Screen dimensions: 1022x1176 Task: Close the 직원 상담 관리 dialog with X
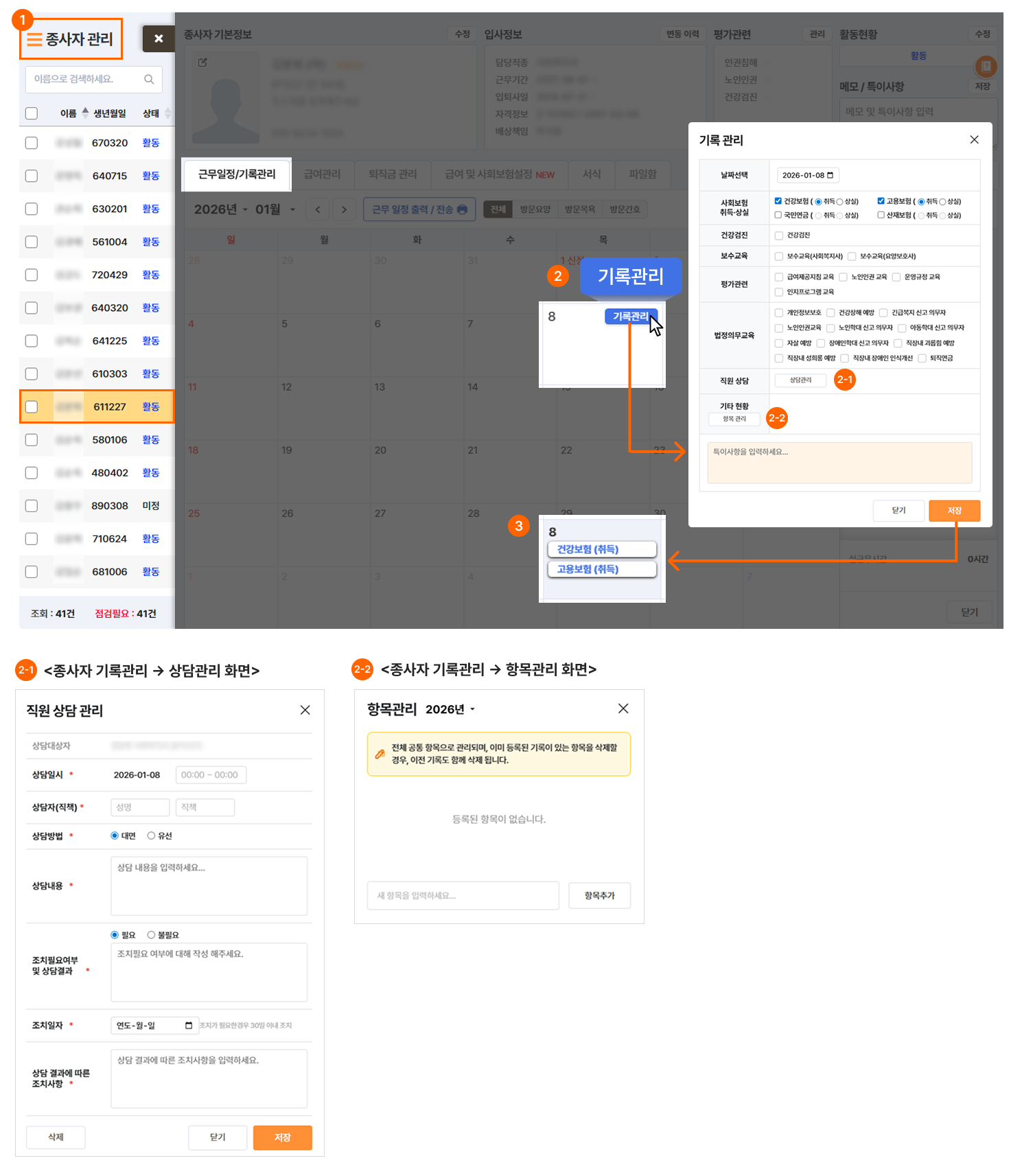click(305, 711)
